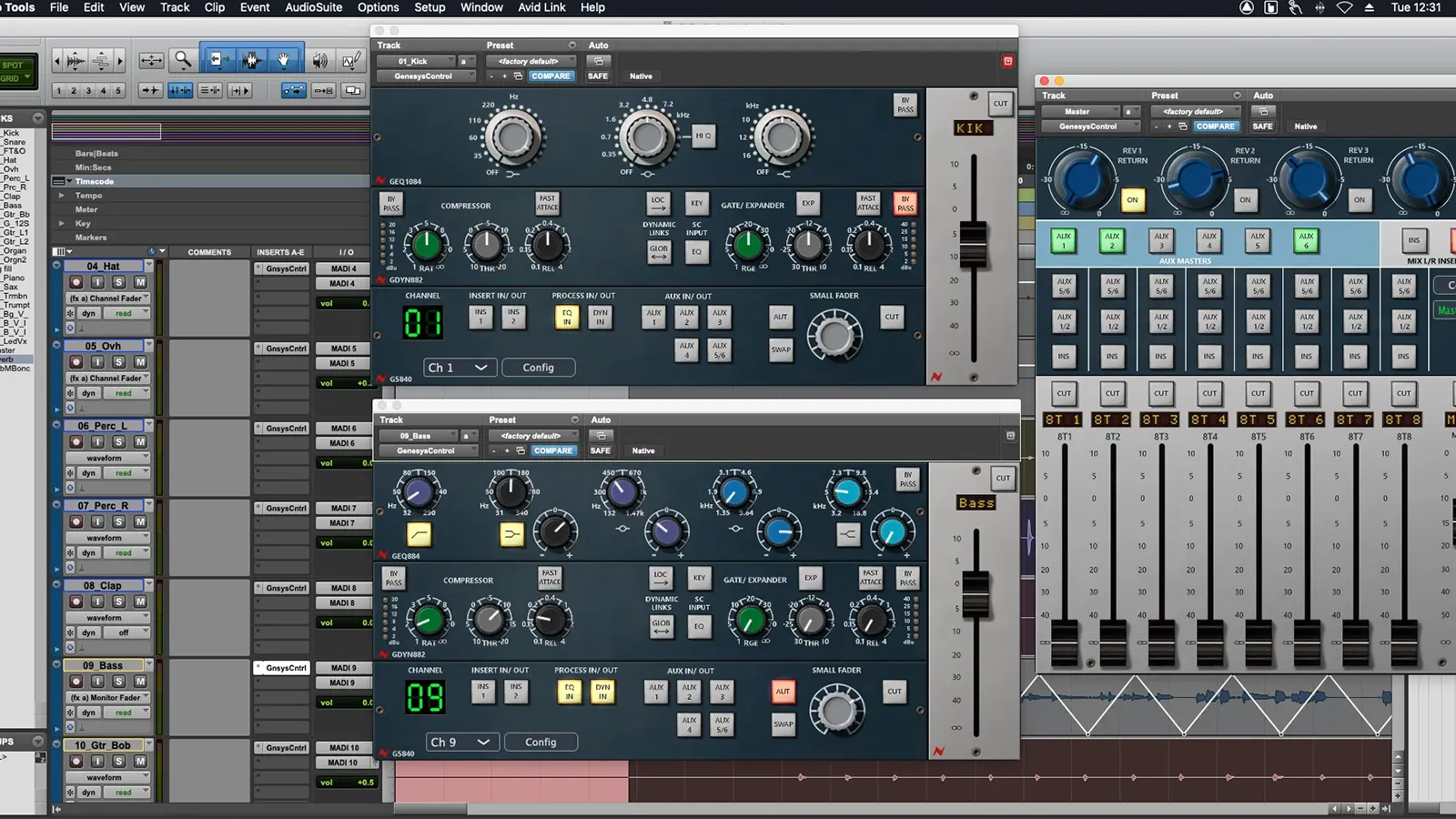The width and height of the screenshot is (1456, 819).
Task: Select the Trim tool in toolbar
Action: tap(218, 60)
